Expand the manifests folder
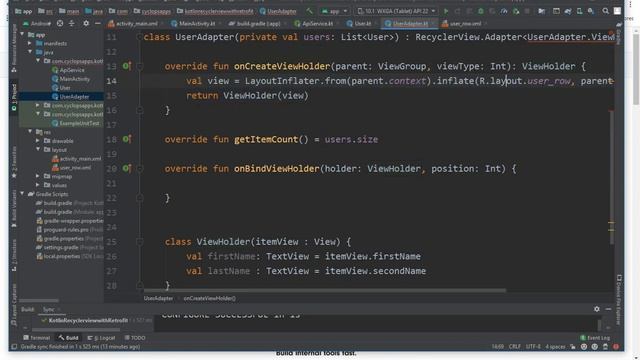This screenshot has width=640, height=360. click(x=30, y=43)
